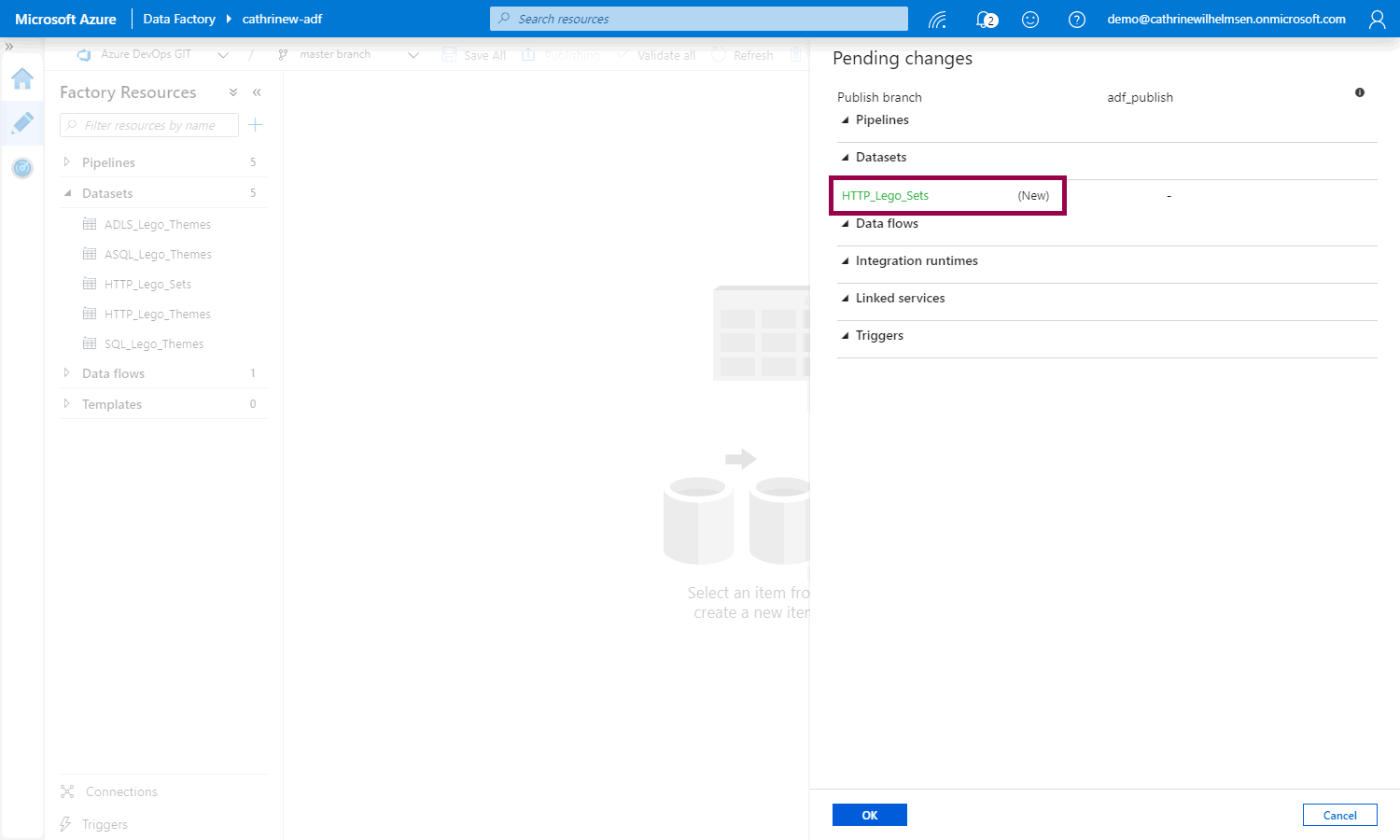Select the ADLS_Lego_Themes dataset
This screenshot has height=840, width=1400.
coord(157,225)
